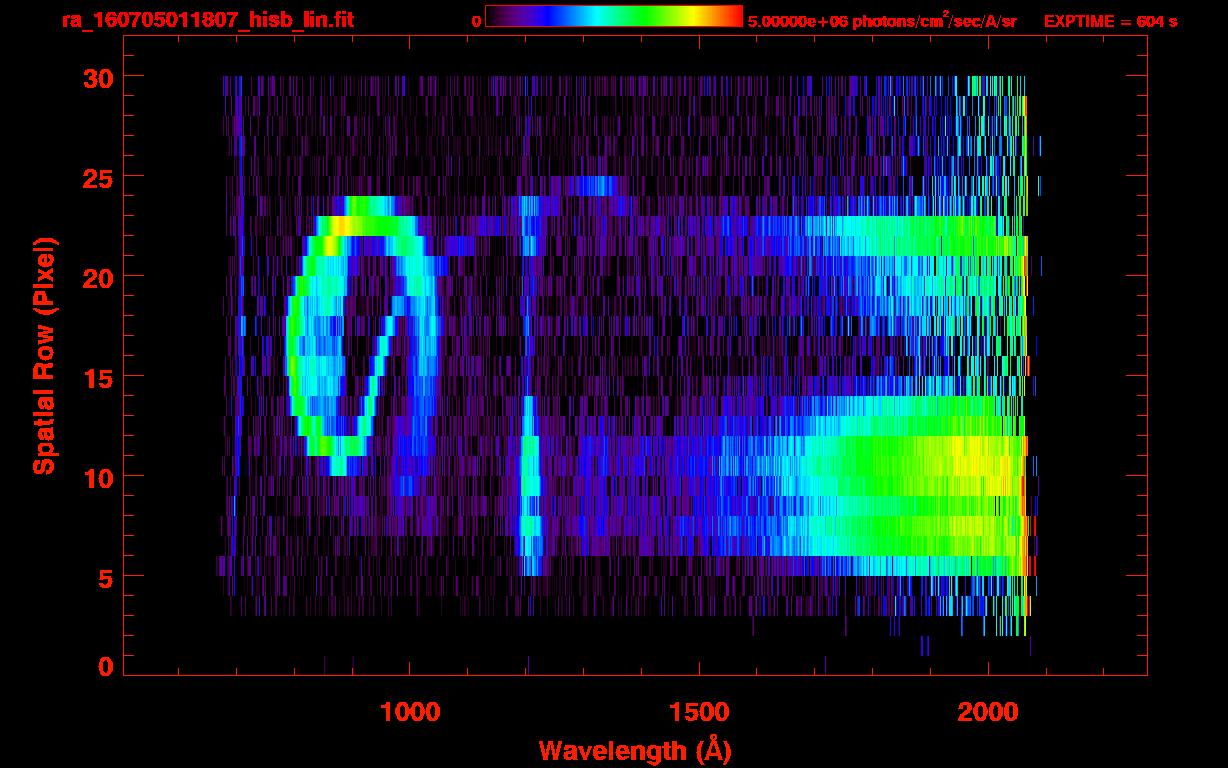Click the rainbow color scale bar
The width and height of the screenshot is (1228, 768).
614,16
